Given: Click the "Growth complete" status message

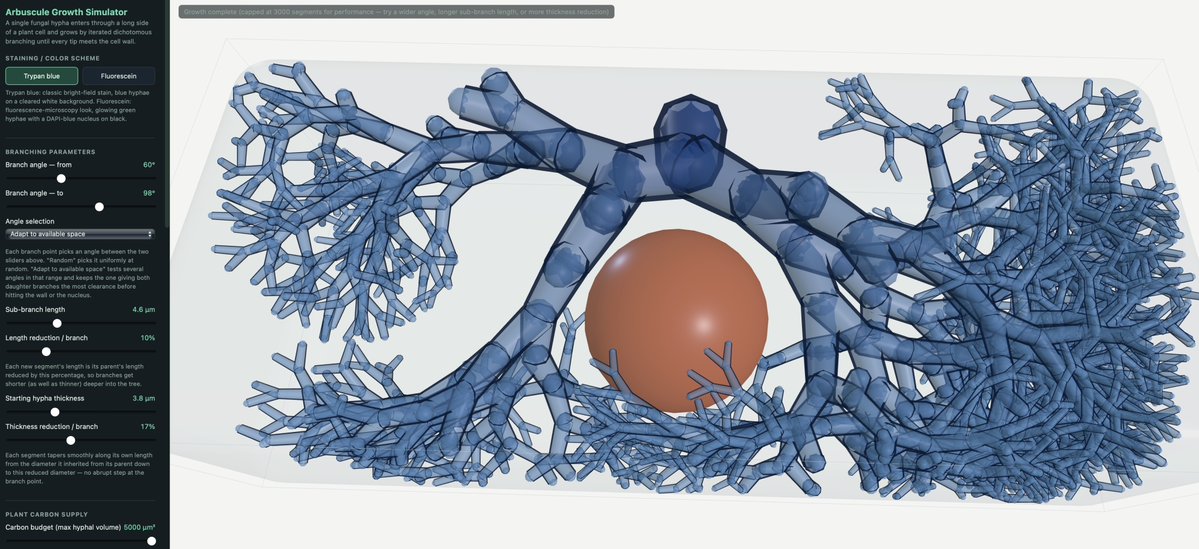Looking at the screenshot, I should pyautogui.click(x=396, y=12).
